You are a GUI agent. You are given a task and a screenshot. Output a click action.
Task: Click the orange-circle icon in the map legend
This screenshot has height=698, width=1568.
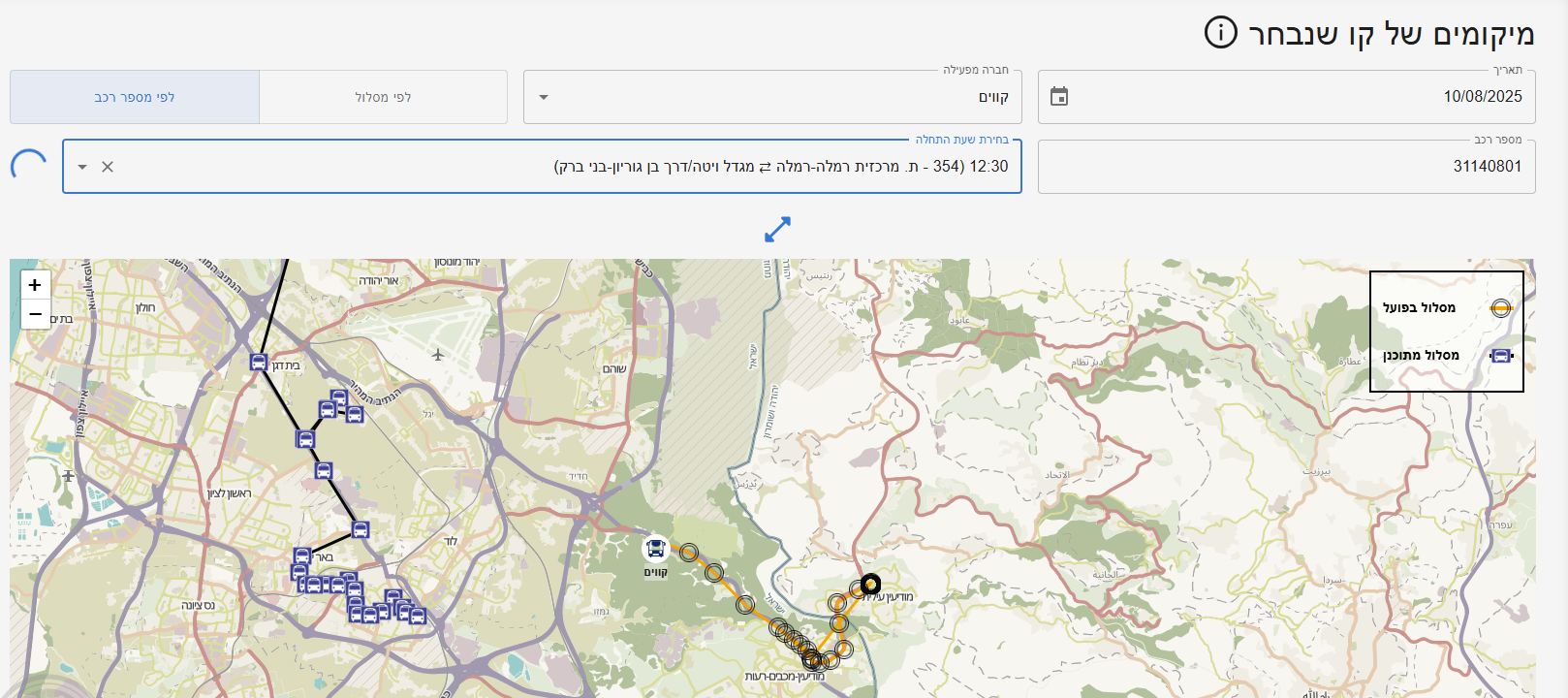pos(1501,308)
